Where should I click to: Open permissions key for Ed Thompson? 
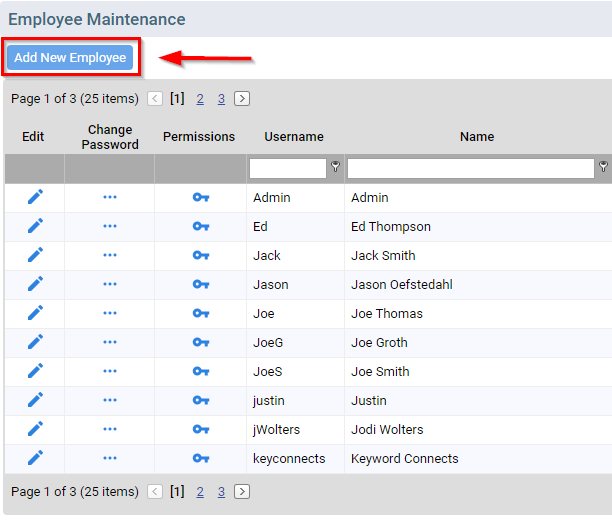(x=201, y=226)
